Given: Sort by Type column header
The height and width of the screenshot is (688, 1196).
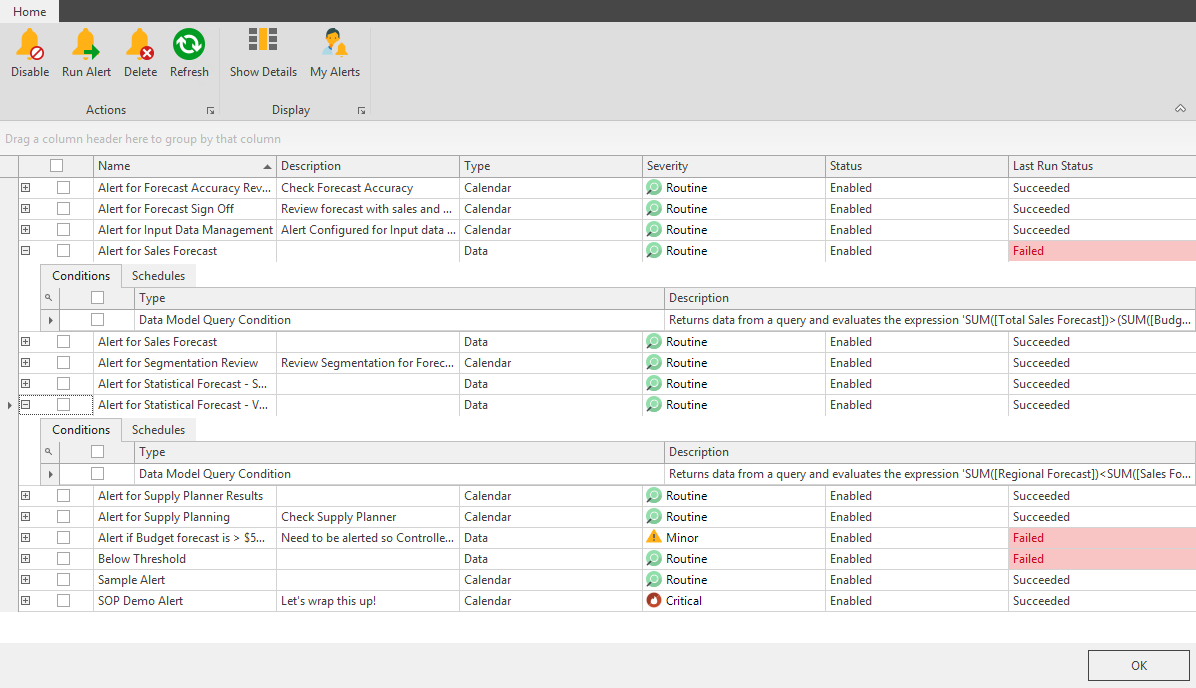Looking at the screenshot, I should (551, 166).
